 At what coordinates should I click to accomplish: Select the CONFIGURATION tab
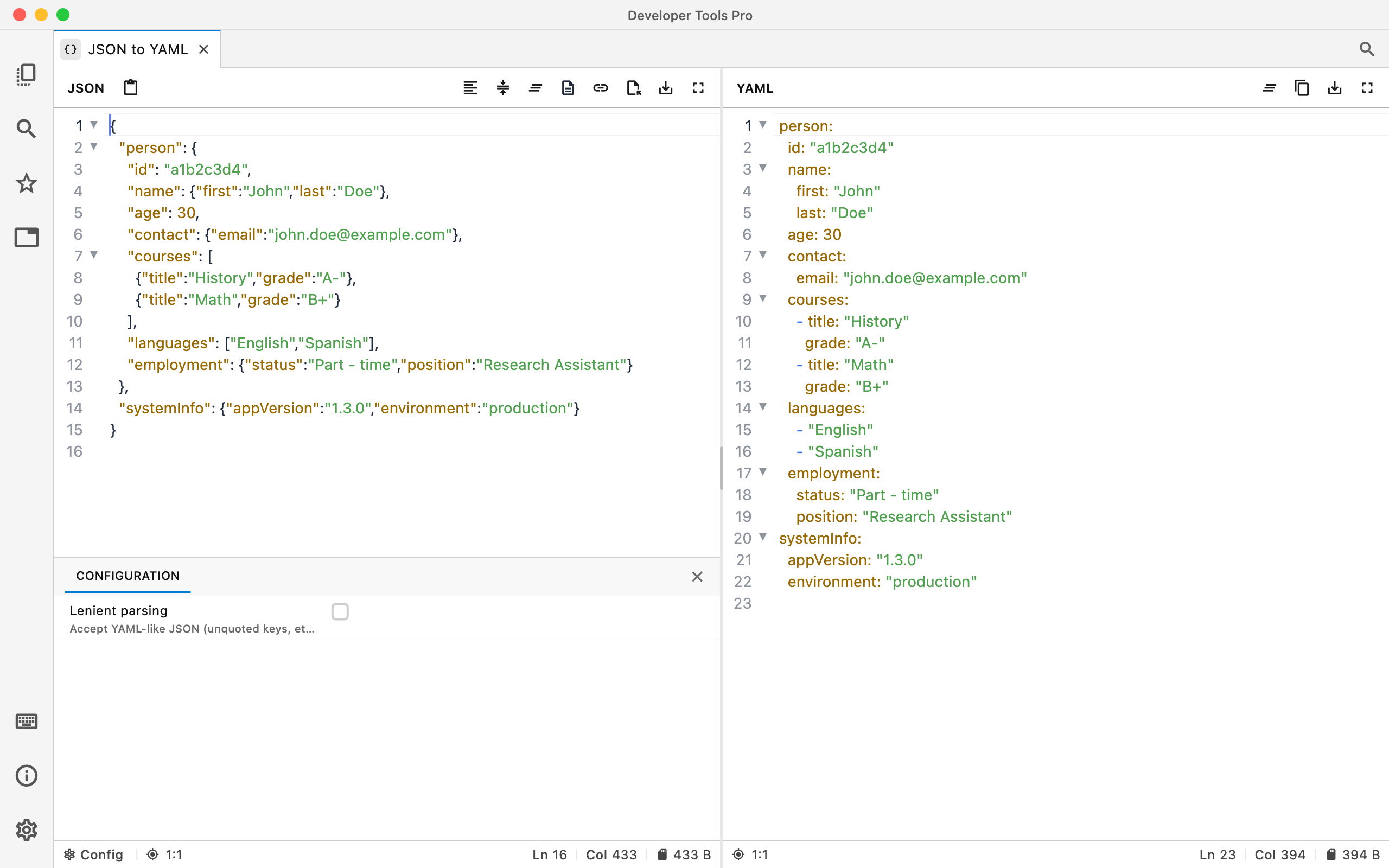pyautogui.click(x=128, y=576)
